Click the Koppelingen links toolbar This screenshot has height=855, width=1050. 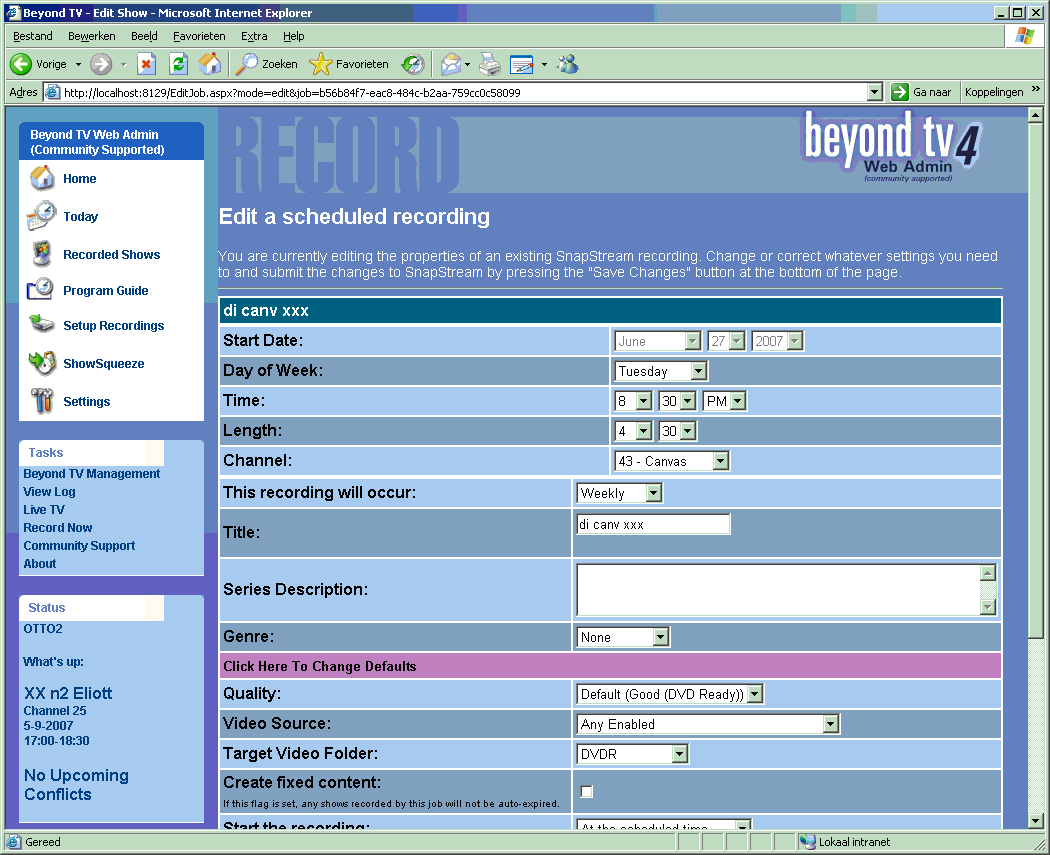[994, 92]
